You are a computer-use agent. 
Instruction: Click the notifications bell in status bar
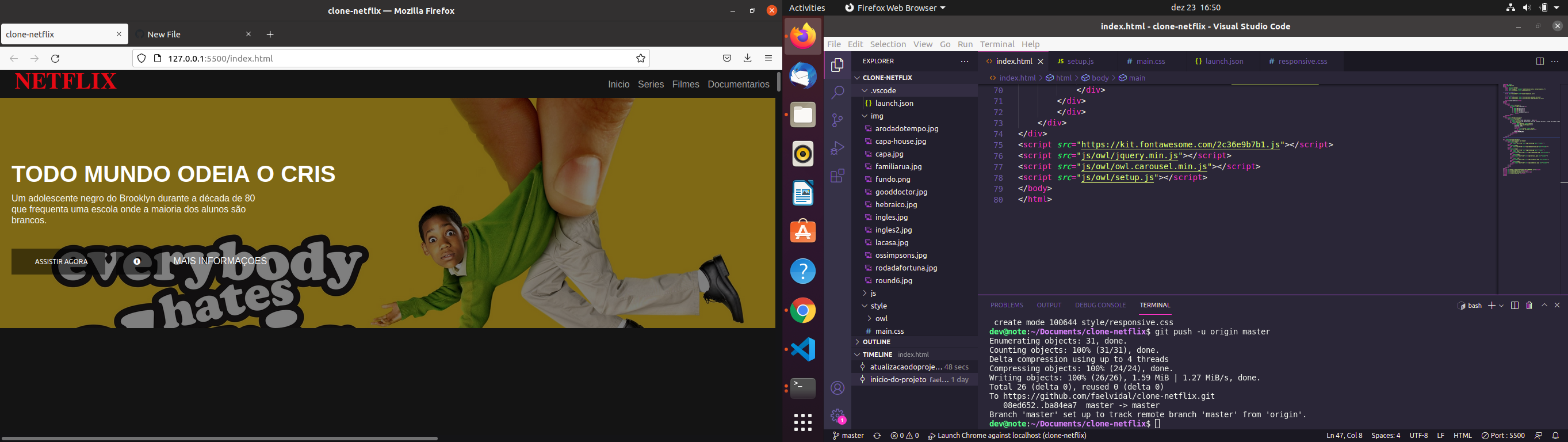tap(1556, 436)
